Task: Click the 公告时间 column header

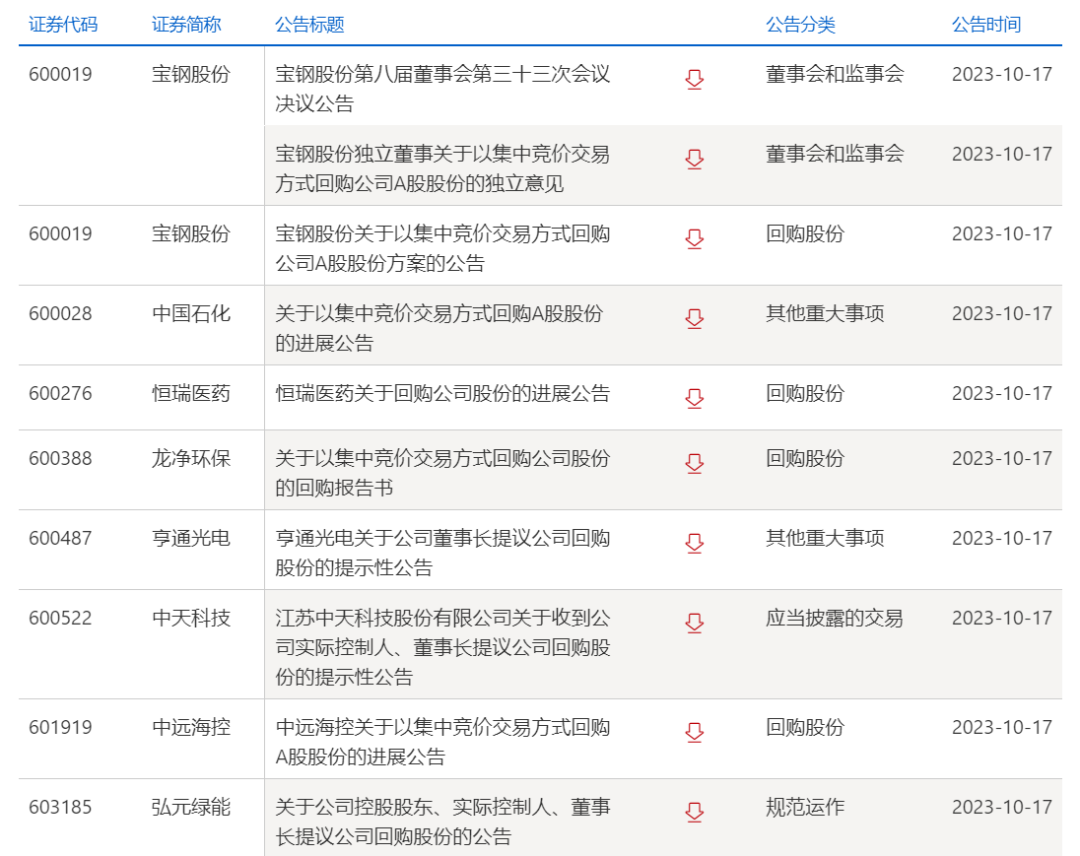Action: coord(986,25)
